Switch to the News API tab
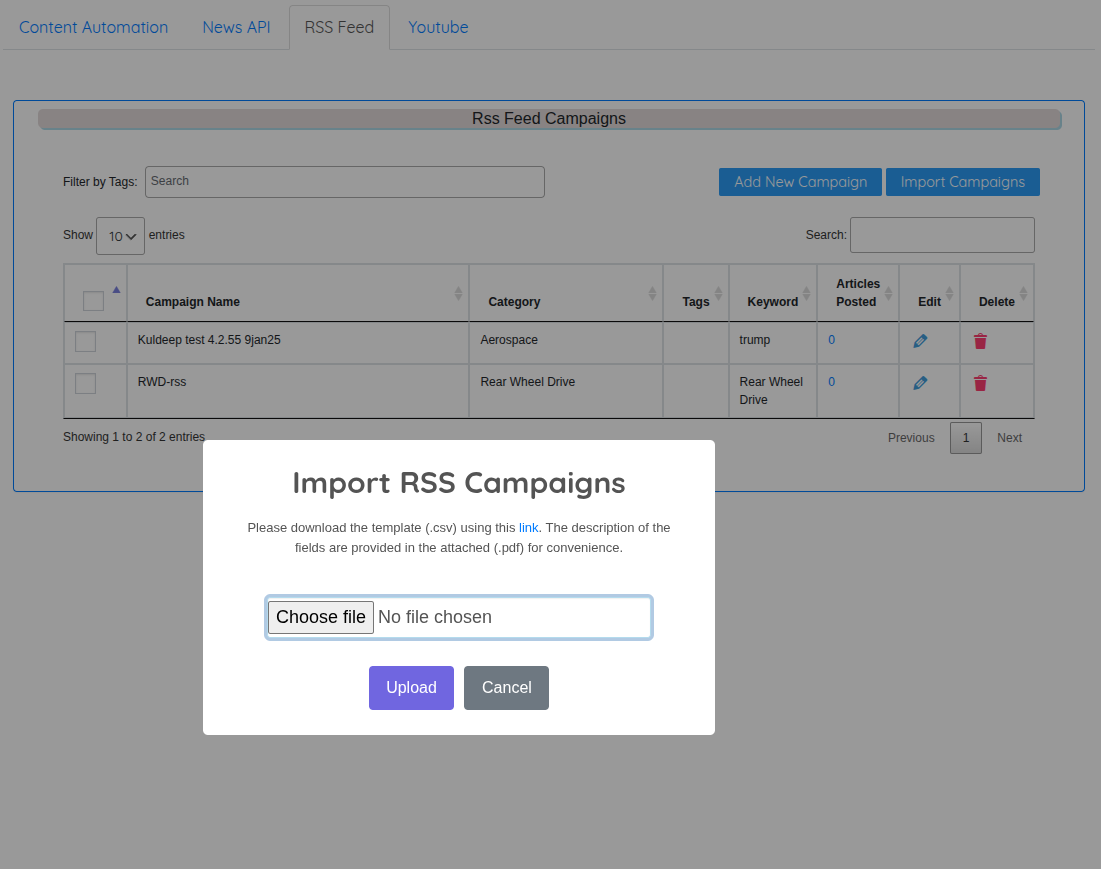This screenshot has width=1101, height=869. pos(236,27)
